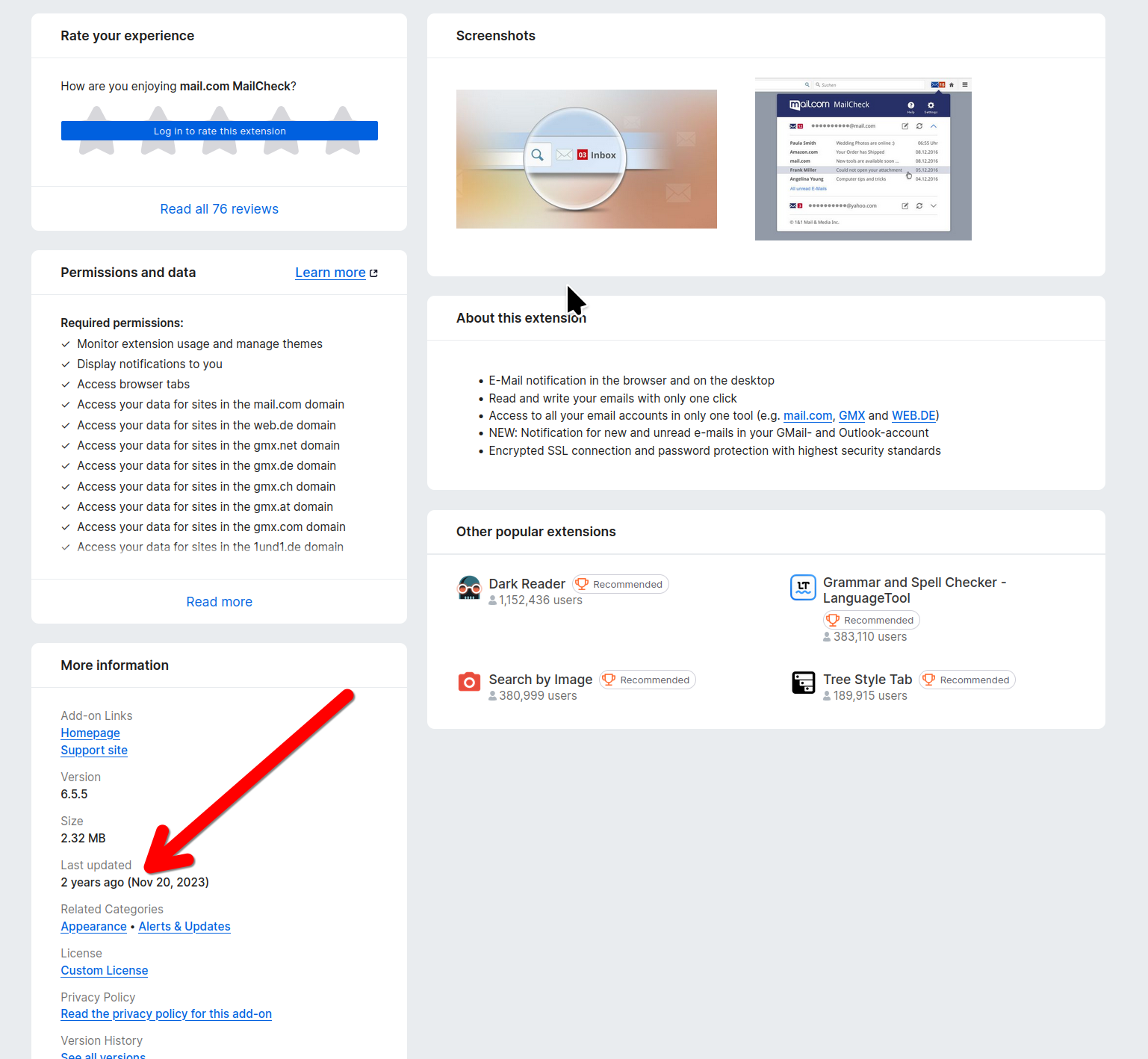Click the LanguageTool extension icon
The height and width of the screenshot is (1059, 1148).
803,588
